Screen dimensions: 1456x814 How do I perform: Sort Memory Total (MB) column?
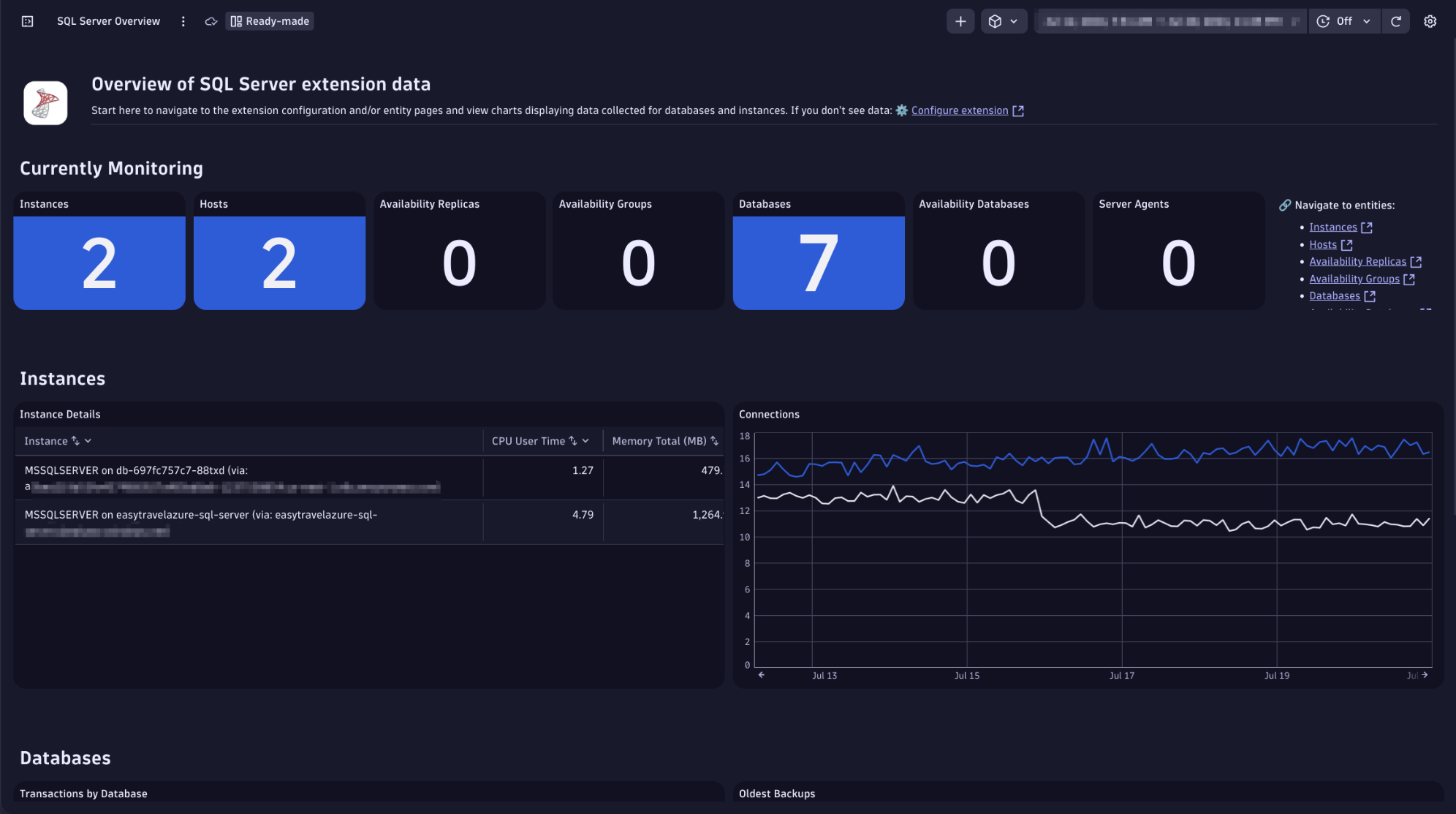[x=714, y=441]
